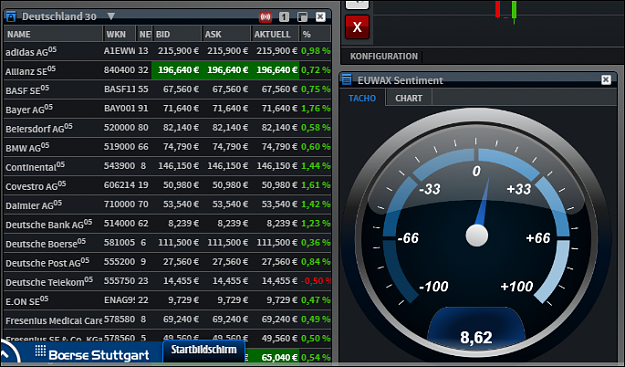Sort by BID column header
The image size is (625, 367).
(x=177, y=34)
